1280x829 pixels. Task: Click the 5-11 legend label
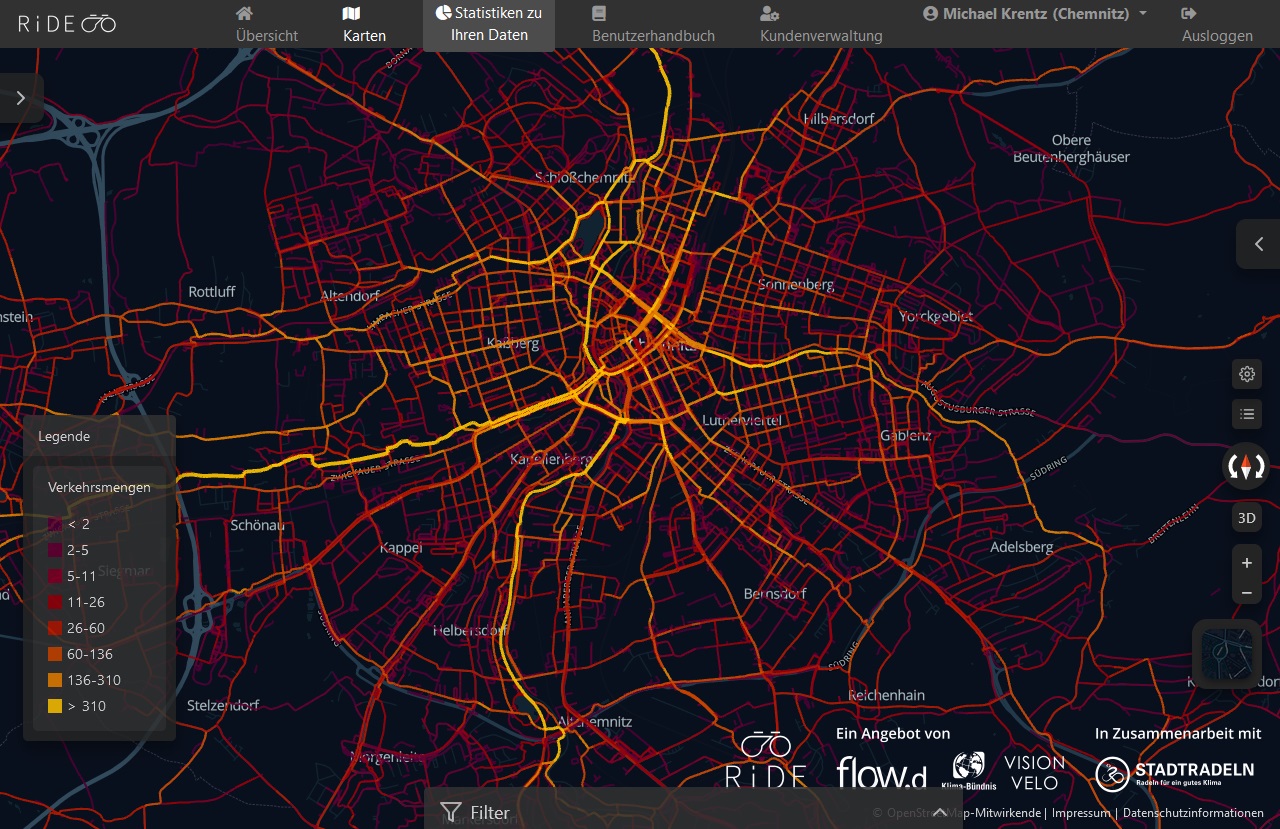(x=82, y=576)
